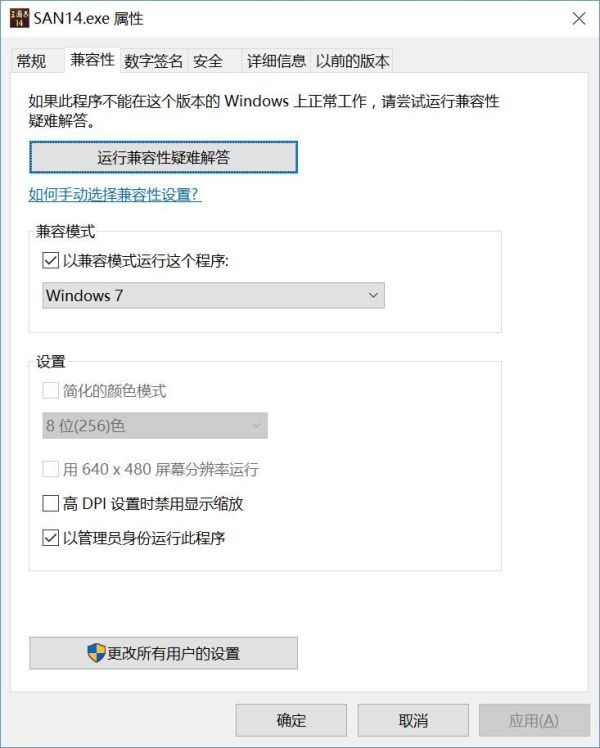Viewport: 600px width, 748px height.
Task: Open the Windows 7 compatibility mode dropdown
Action: 213,296
